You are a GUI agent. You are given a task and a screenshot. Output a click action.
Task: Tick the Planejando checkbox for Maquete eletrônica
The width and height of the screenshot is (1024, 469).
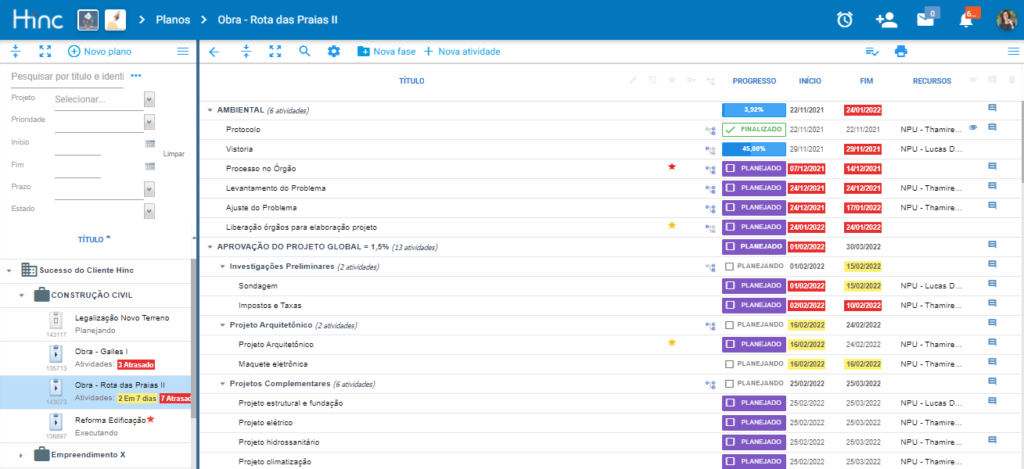(731, 364)
